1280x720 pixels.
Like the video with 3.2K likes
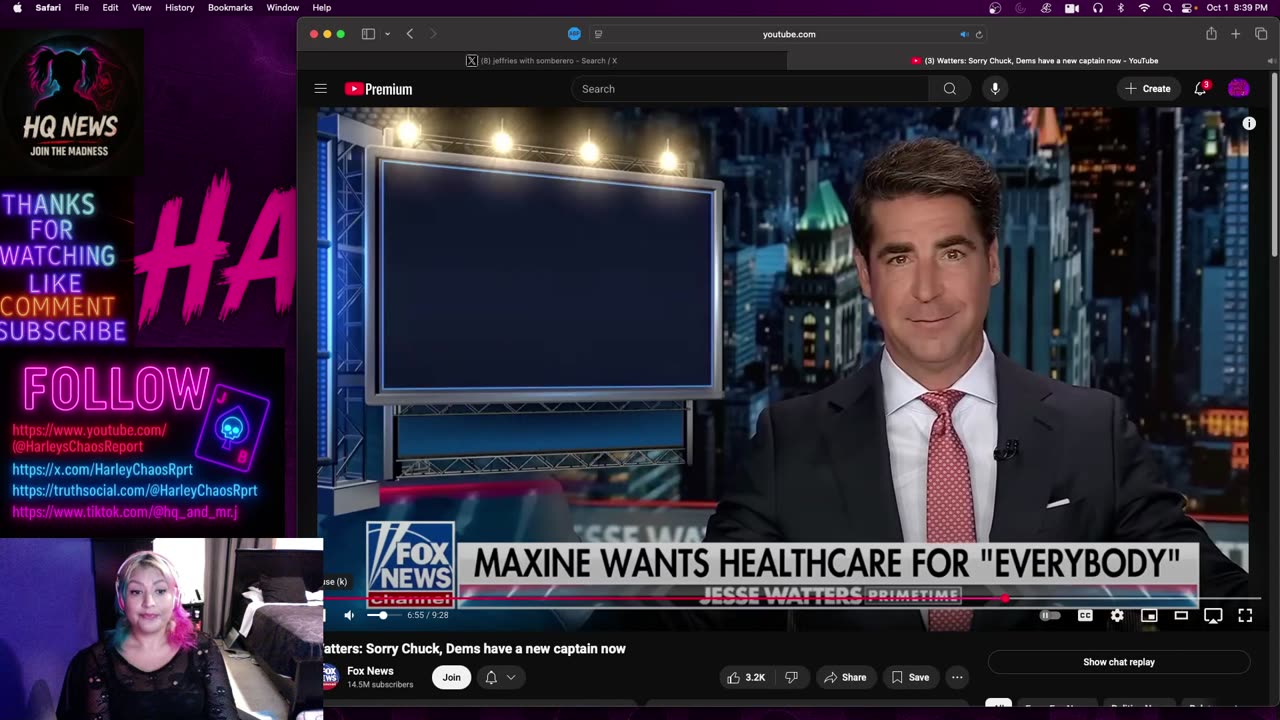coord(746,677)
